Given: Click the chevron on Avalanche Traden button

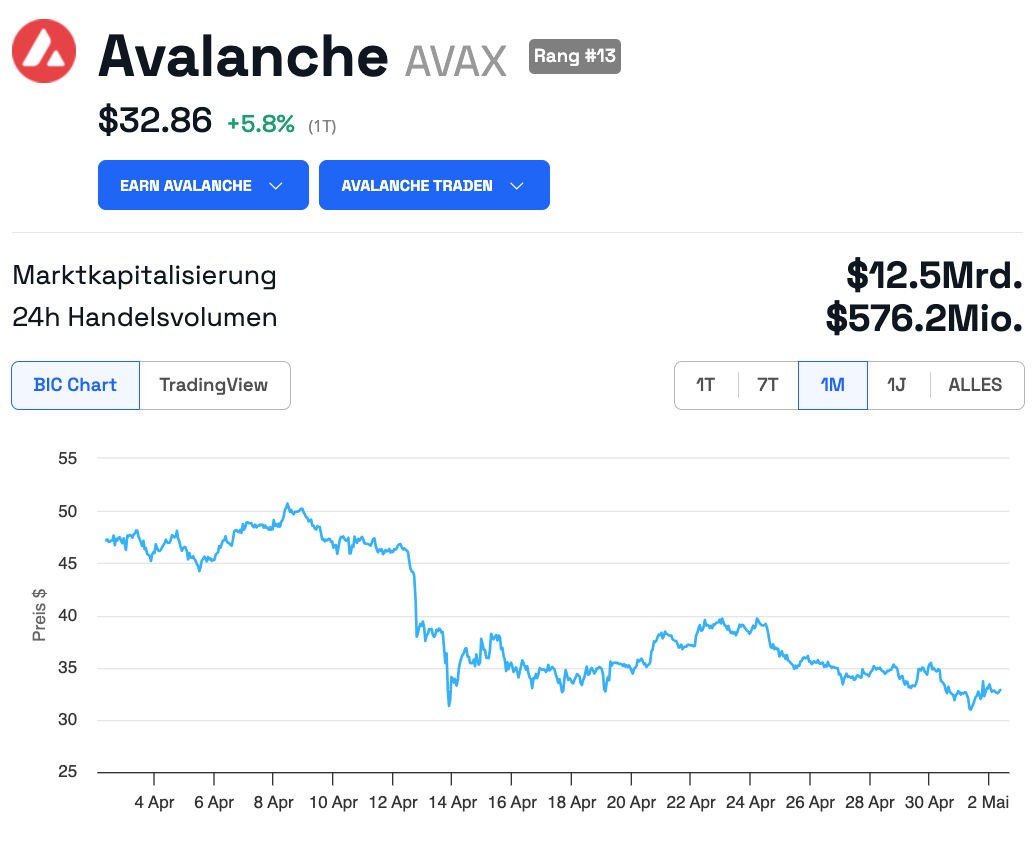Looking at the screenshot, I should [517, 186].
